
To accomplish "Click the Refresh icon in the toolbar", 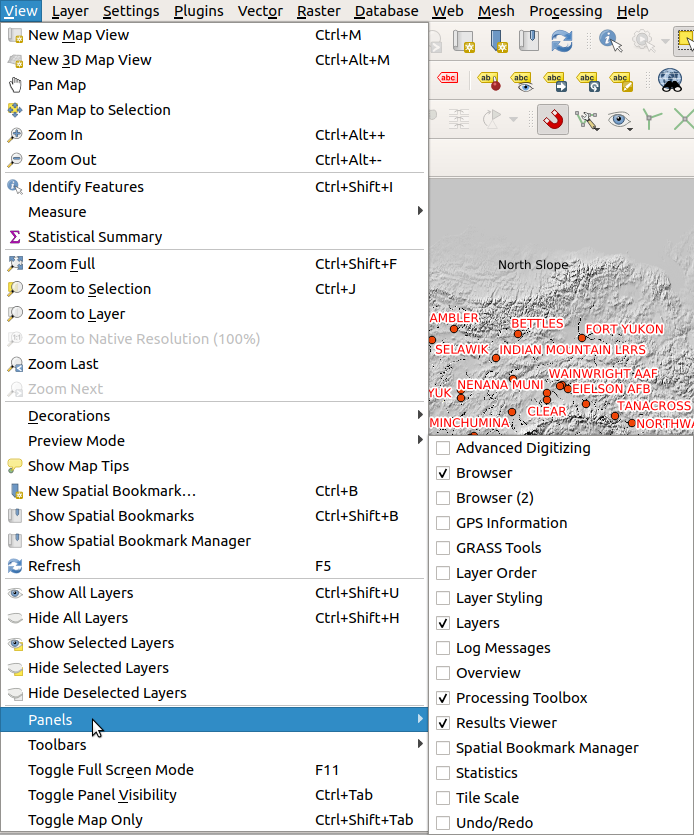I will tap(562, 41).
